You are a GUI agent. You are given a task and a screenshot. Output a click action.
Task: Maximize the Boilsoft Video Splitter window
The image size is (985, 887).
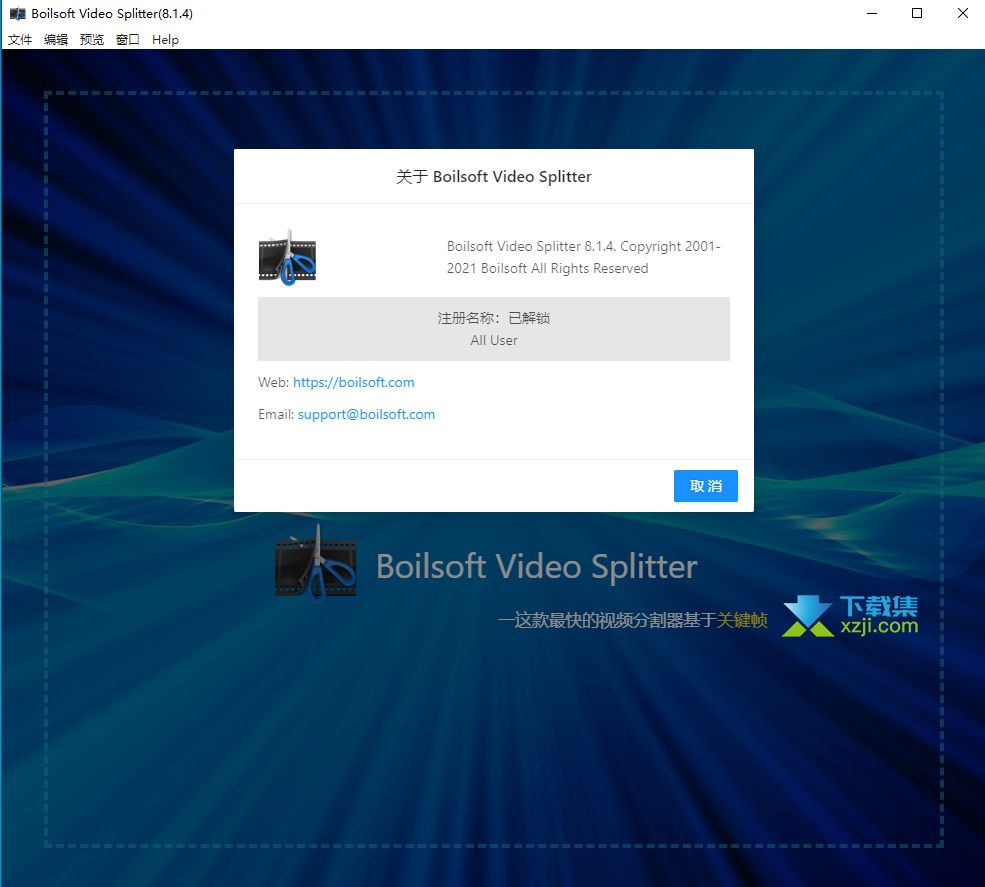(x=917, y=13)
